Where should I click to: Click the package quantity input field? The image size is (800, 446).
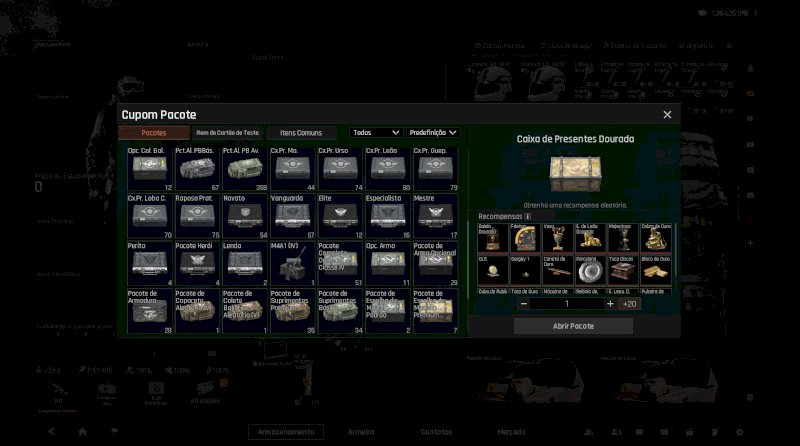[x=567, y=303]
